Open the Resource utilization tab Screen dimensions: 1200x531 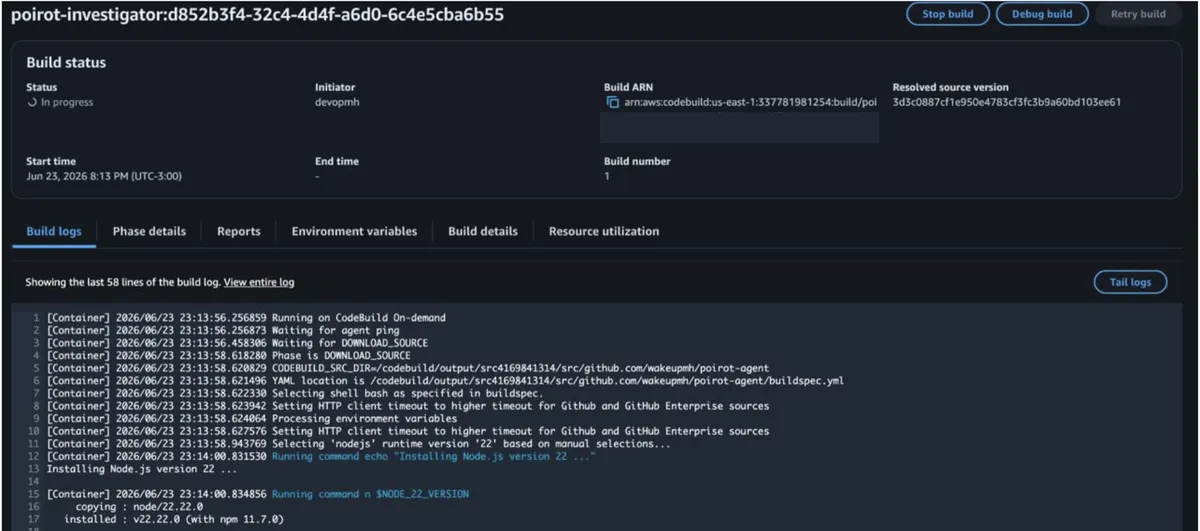coord(604,231)
